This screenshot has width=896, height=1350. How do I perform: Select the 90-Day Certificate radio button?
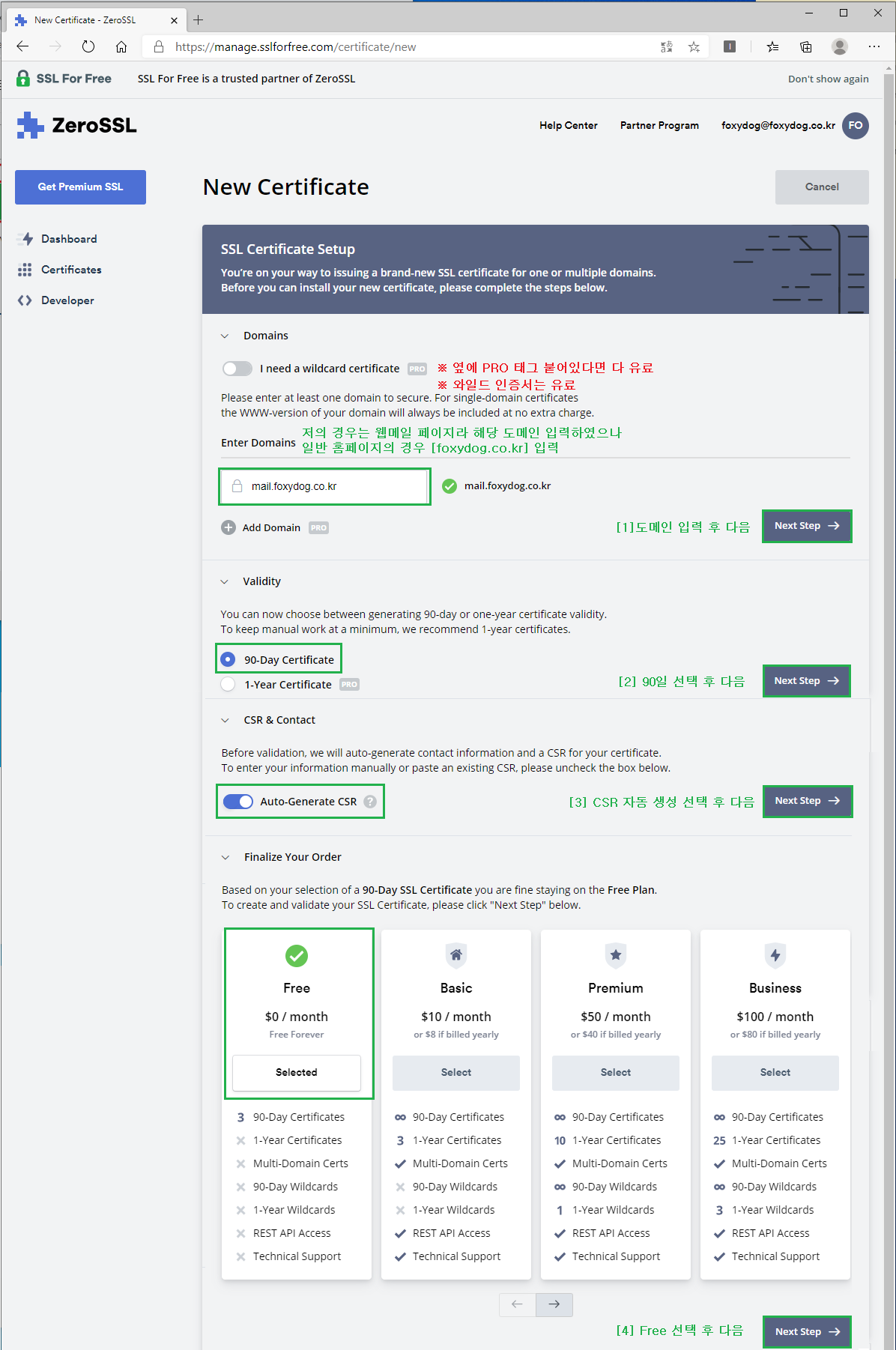[x=228, y=659]
